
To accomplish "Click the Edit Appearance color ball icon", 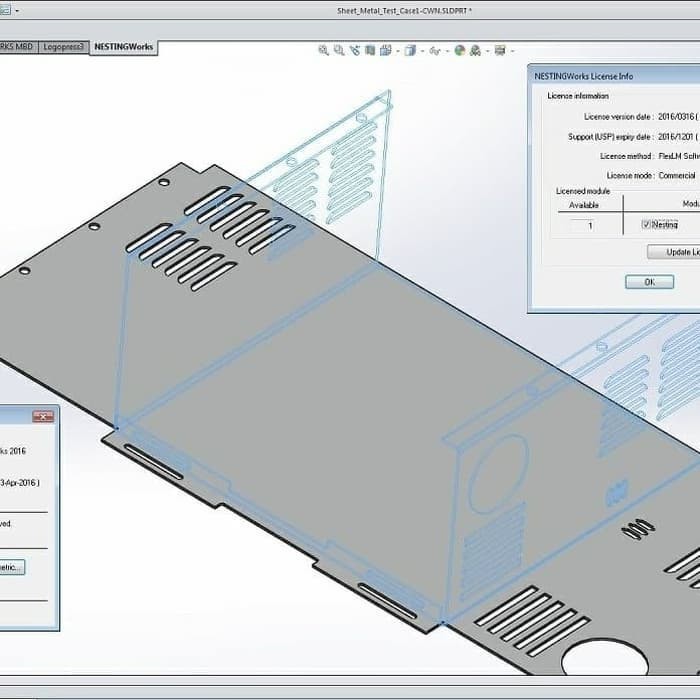I will click(460, 50).
